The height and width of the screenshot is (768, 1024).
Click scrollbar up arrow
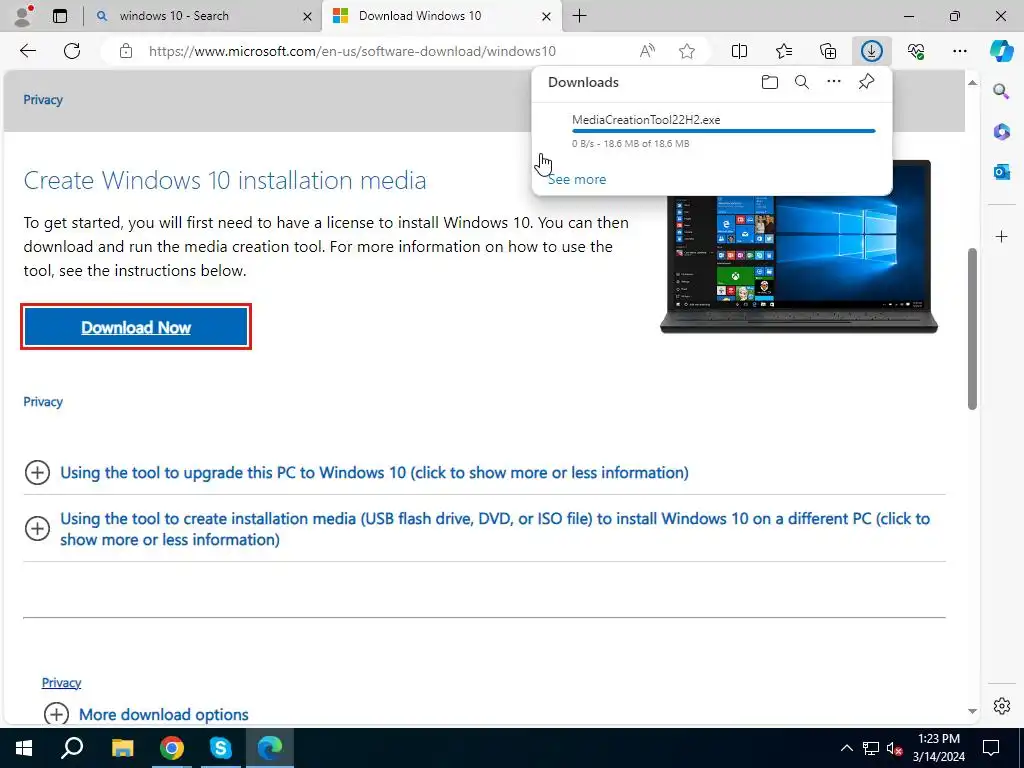(x=972, y=82)
